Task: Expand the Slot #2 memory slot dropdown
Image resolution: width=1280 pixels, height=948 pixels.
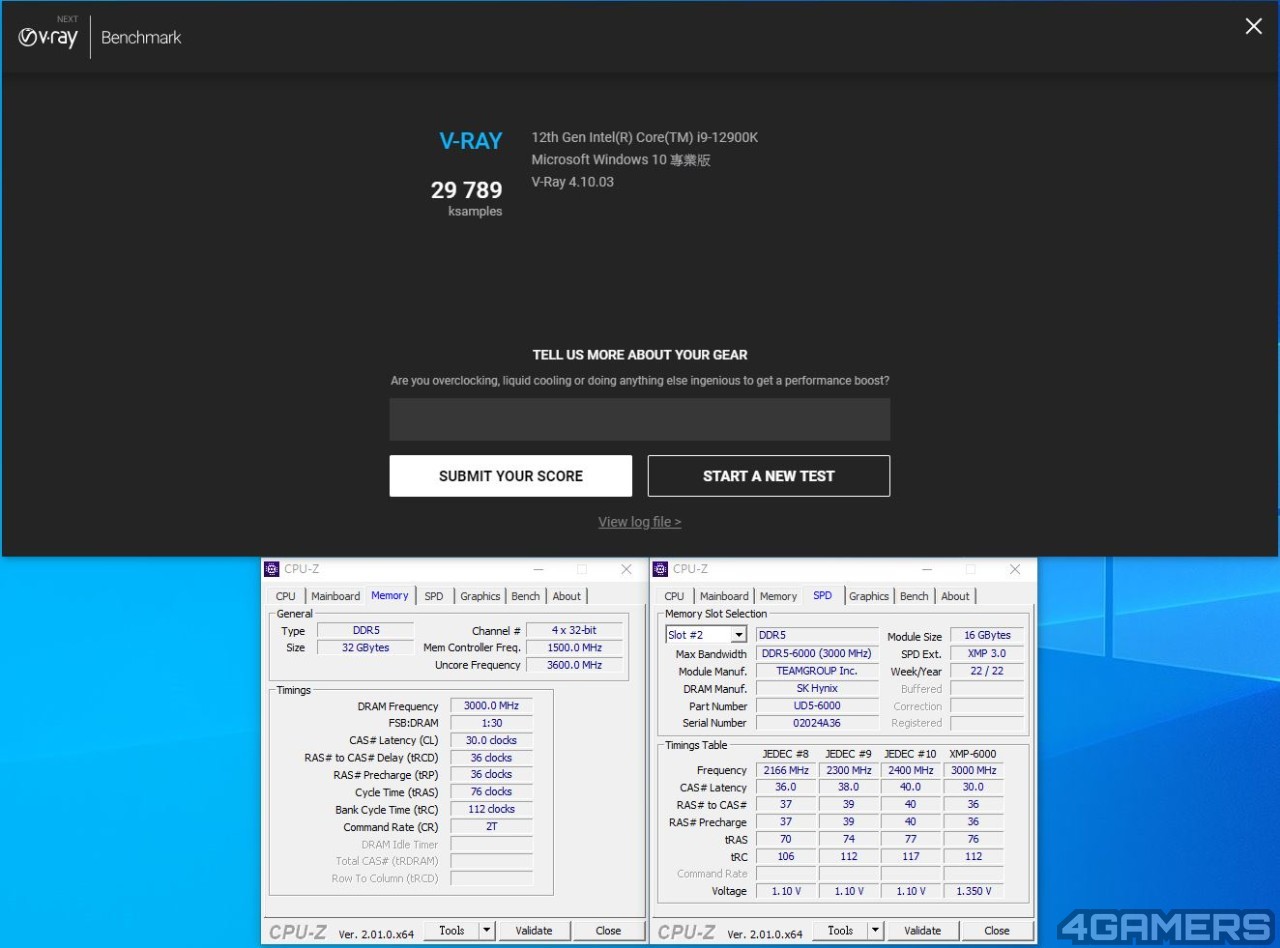Action: 738,635
